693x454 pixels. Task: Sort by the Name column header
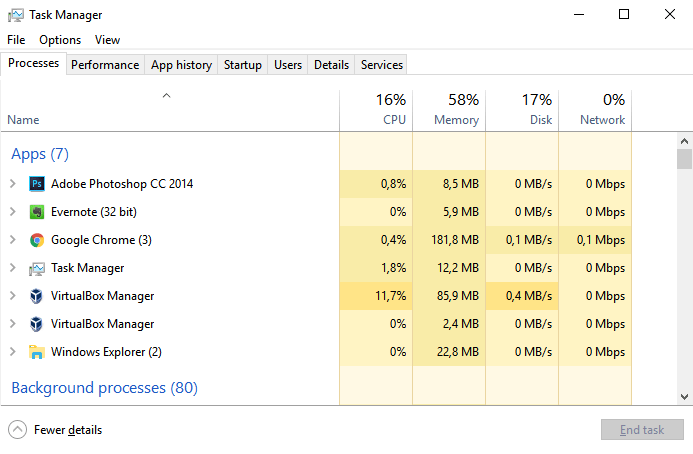[170, 111]
